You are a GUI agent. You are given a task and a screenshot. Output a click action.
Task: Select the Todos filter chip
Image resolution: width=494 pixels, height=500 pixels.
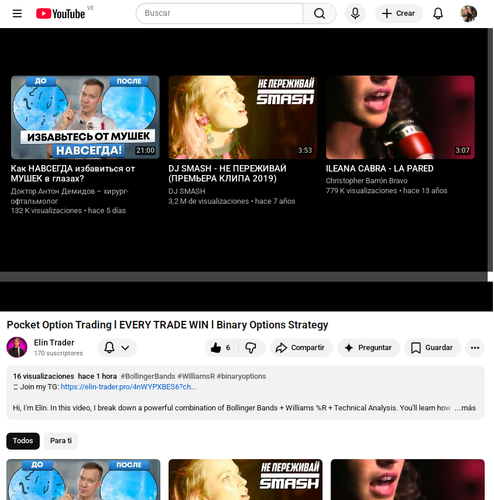click(x=23, y=441)
